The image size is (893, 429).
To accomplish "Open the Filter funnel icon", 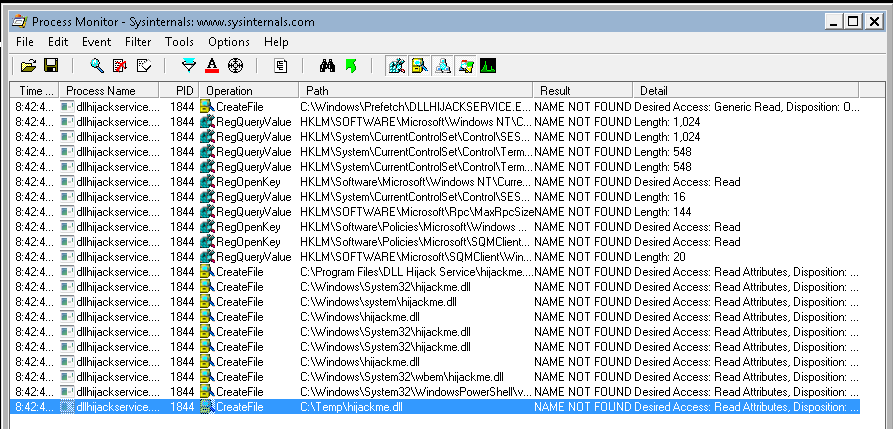I will (189, 66).
